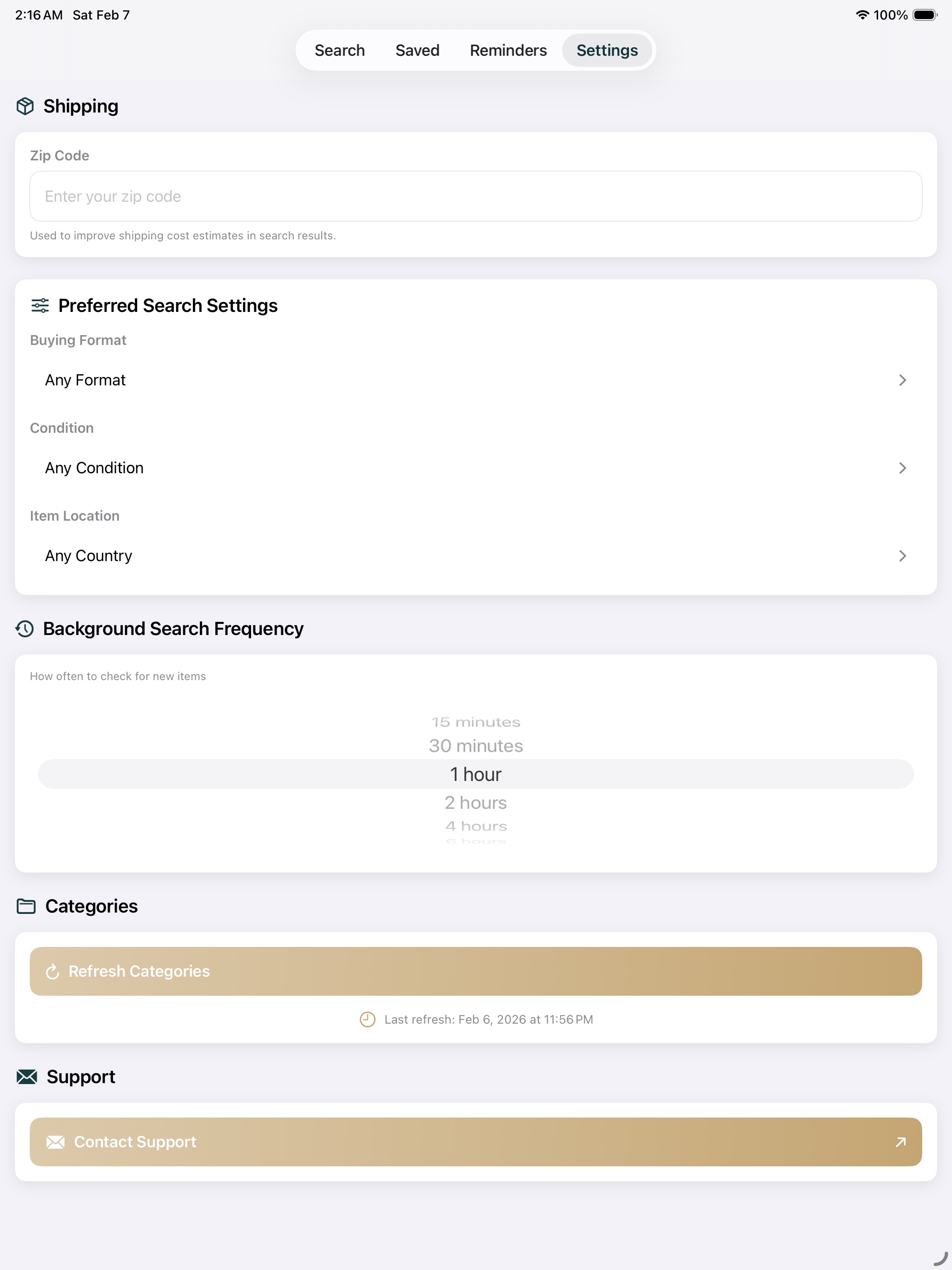
Task: Click the arrow icon on Contact Support
Action: pyautogui.click(x=901, y=1142)
